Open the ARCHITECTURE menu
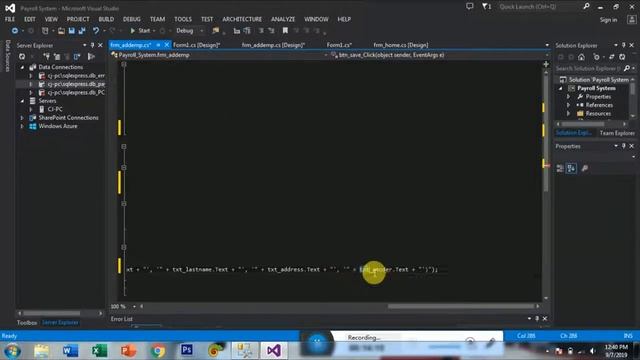640x360 pixels. [x=242, y=19]
